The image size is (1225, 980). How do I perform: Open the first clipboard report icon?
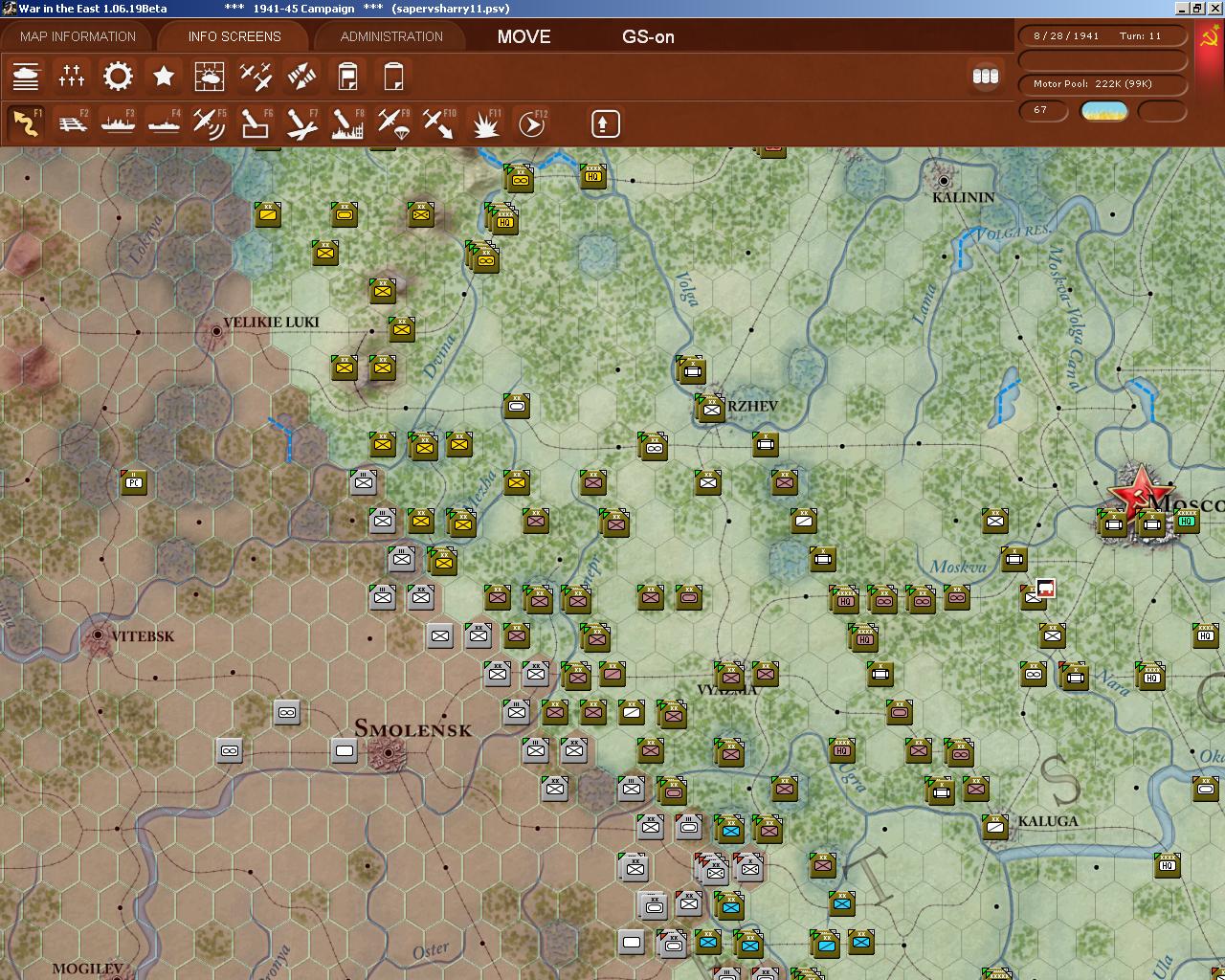(347, 77)
